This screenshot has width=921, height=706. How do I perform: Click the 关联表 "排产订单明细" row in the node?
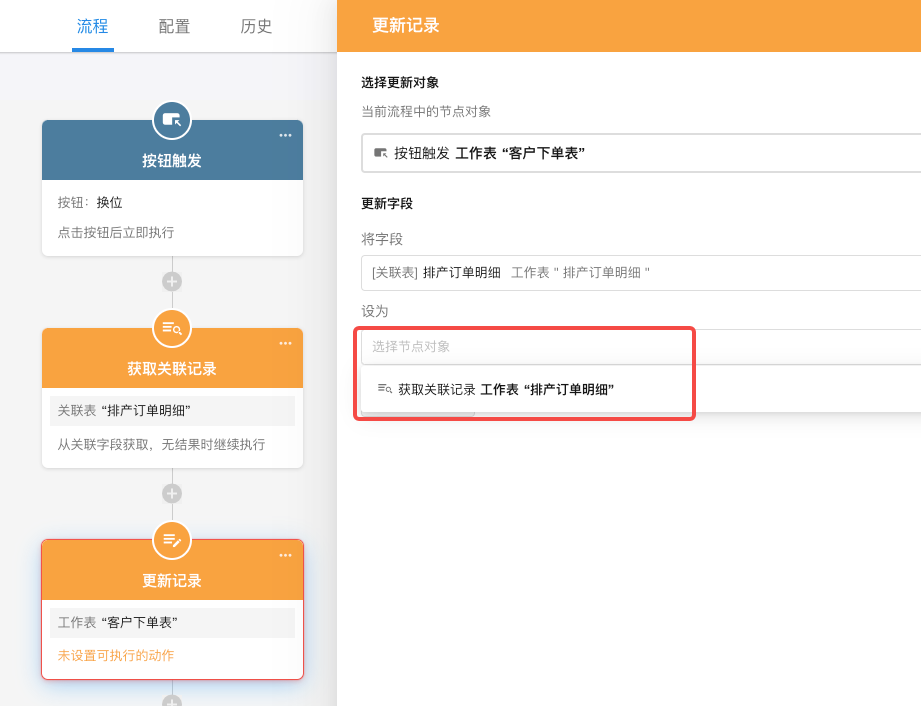pos(172,411)
